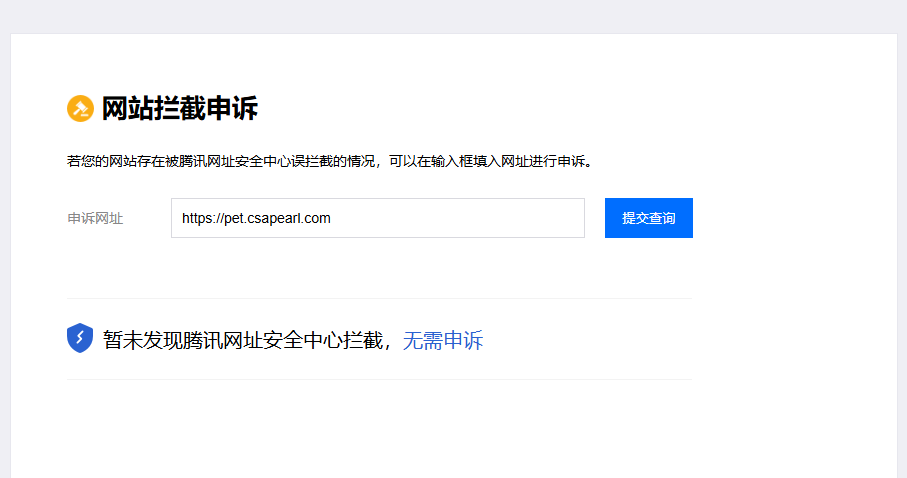Click the blue shield security icon
This screenshot has width=907, height=478.
(x=80, y=338)
